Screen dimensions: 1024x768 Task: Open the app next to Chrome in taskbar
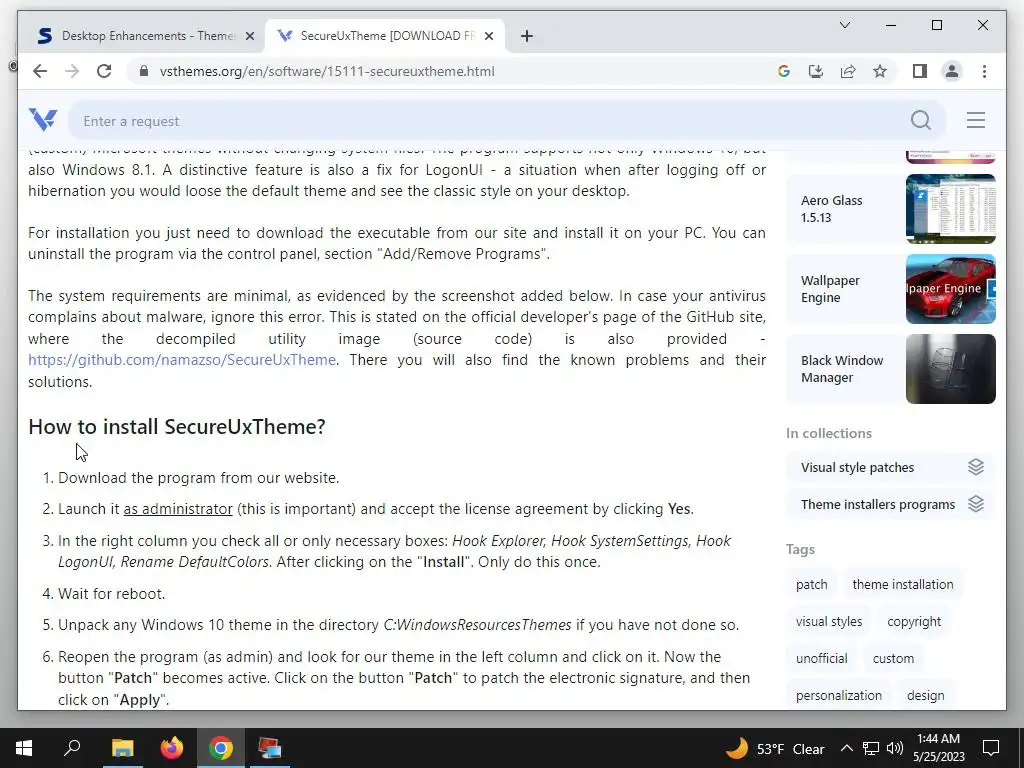coord(270,748)
